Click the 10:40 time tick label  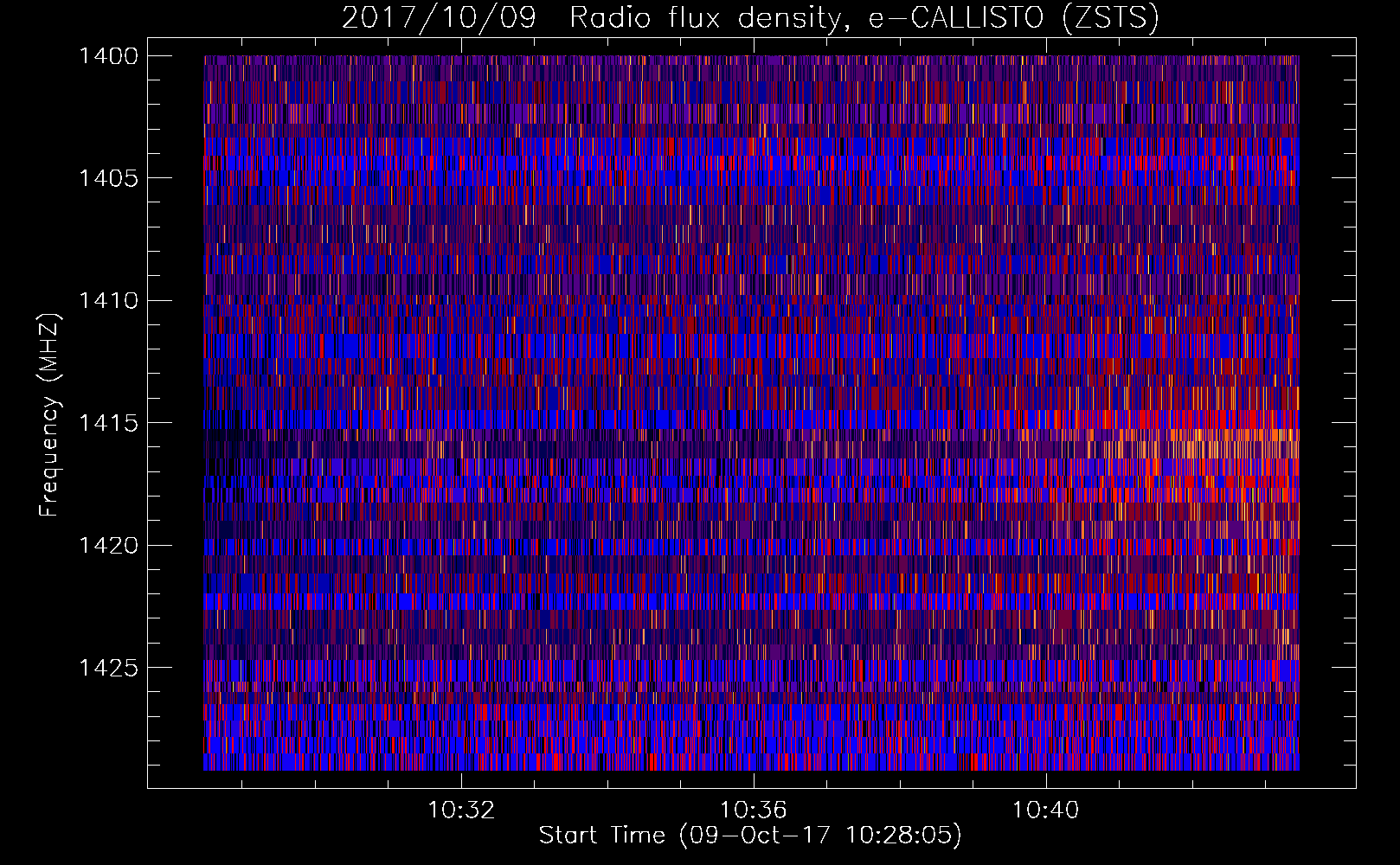tap(1046, 811)
